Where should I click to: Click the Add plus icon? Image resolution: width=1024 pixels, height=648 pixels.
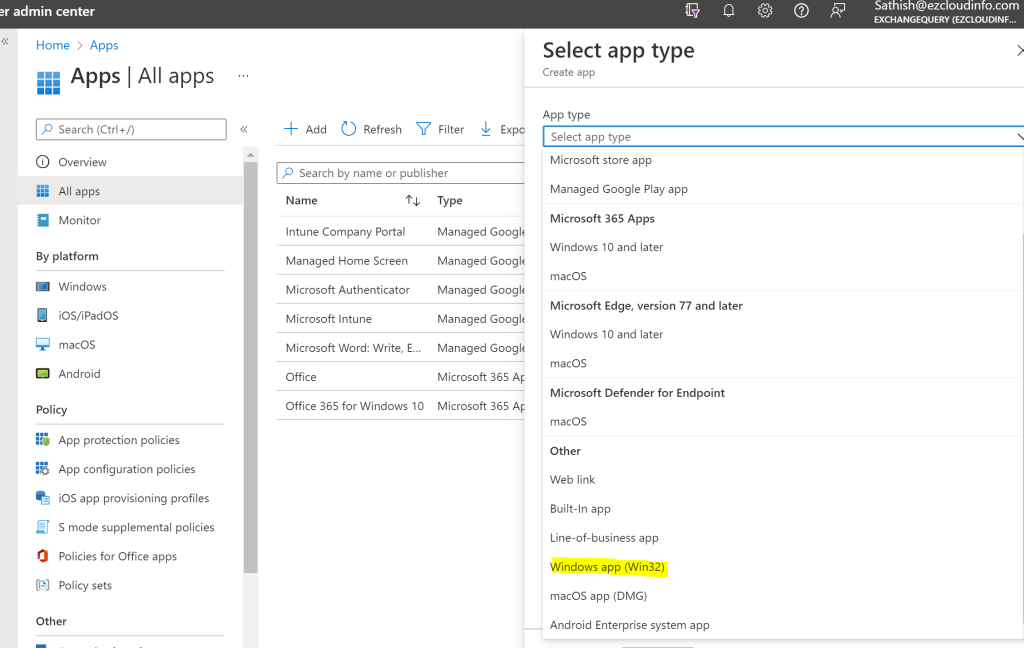[291, 129]
